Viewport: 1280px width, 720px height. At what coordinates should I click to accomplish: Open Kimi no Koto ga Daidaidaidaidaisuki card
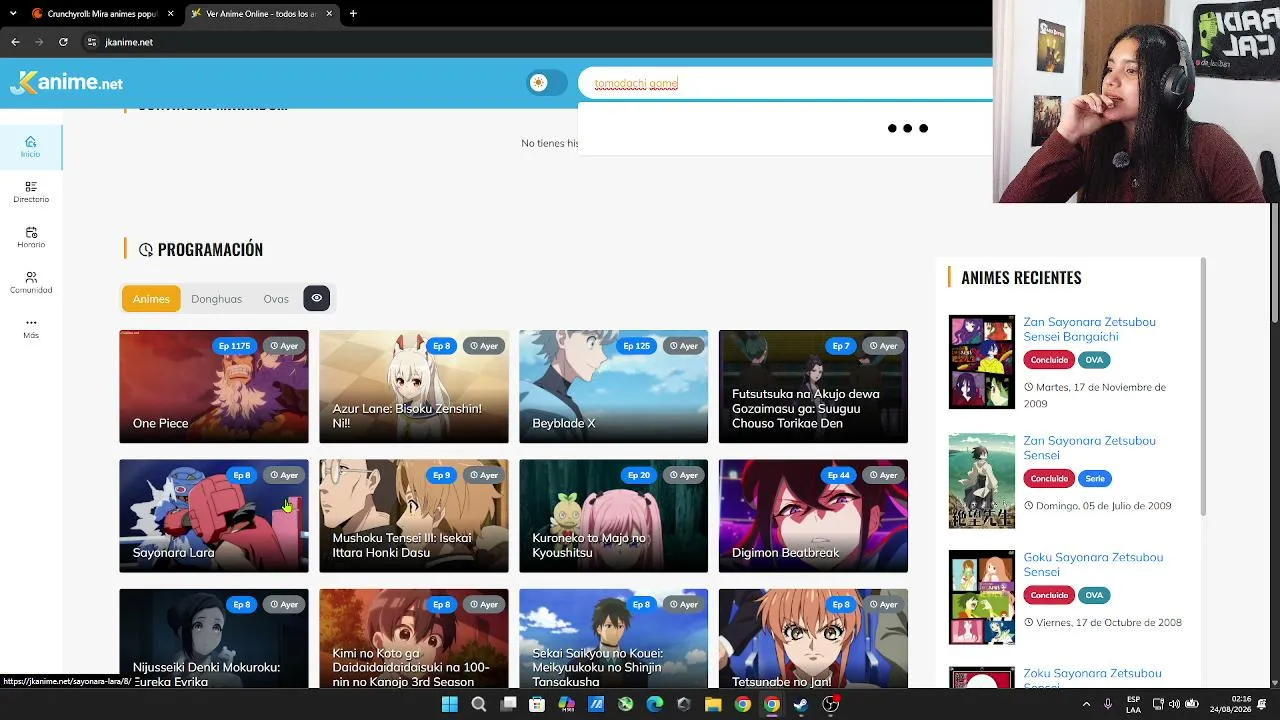click(414, 638)
